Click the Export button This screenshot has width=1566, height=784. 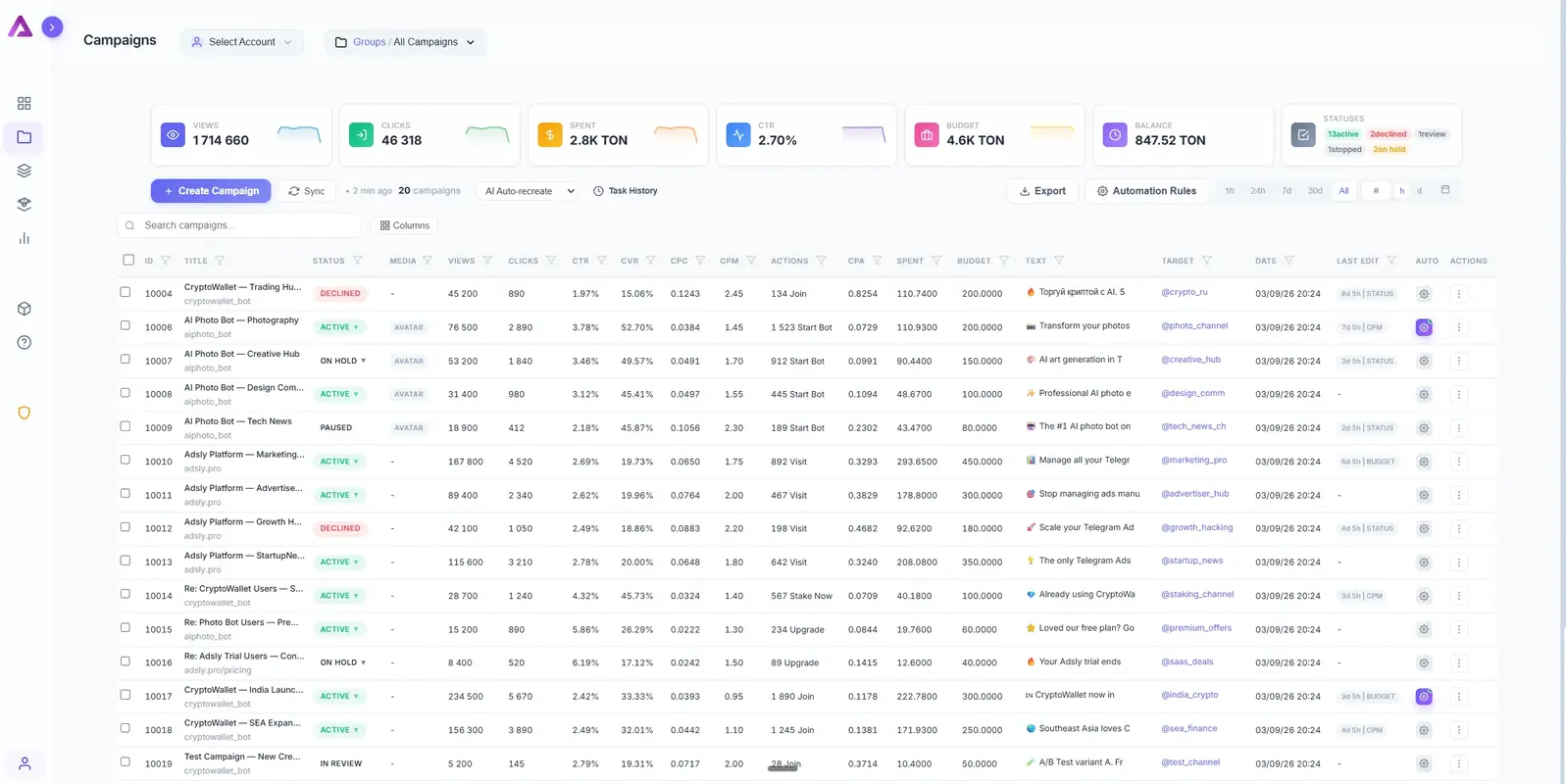[x=1042, y=191]
